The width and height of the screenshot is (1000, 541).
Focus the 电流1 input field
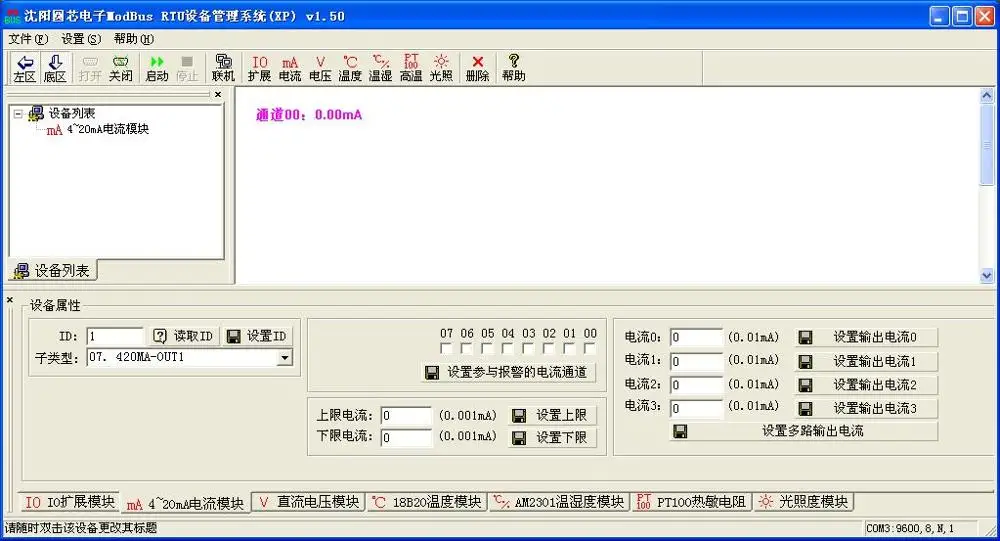click(696, 362)
